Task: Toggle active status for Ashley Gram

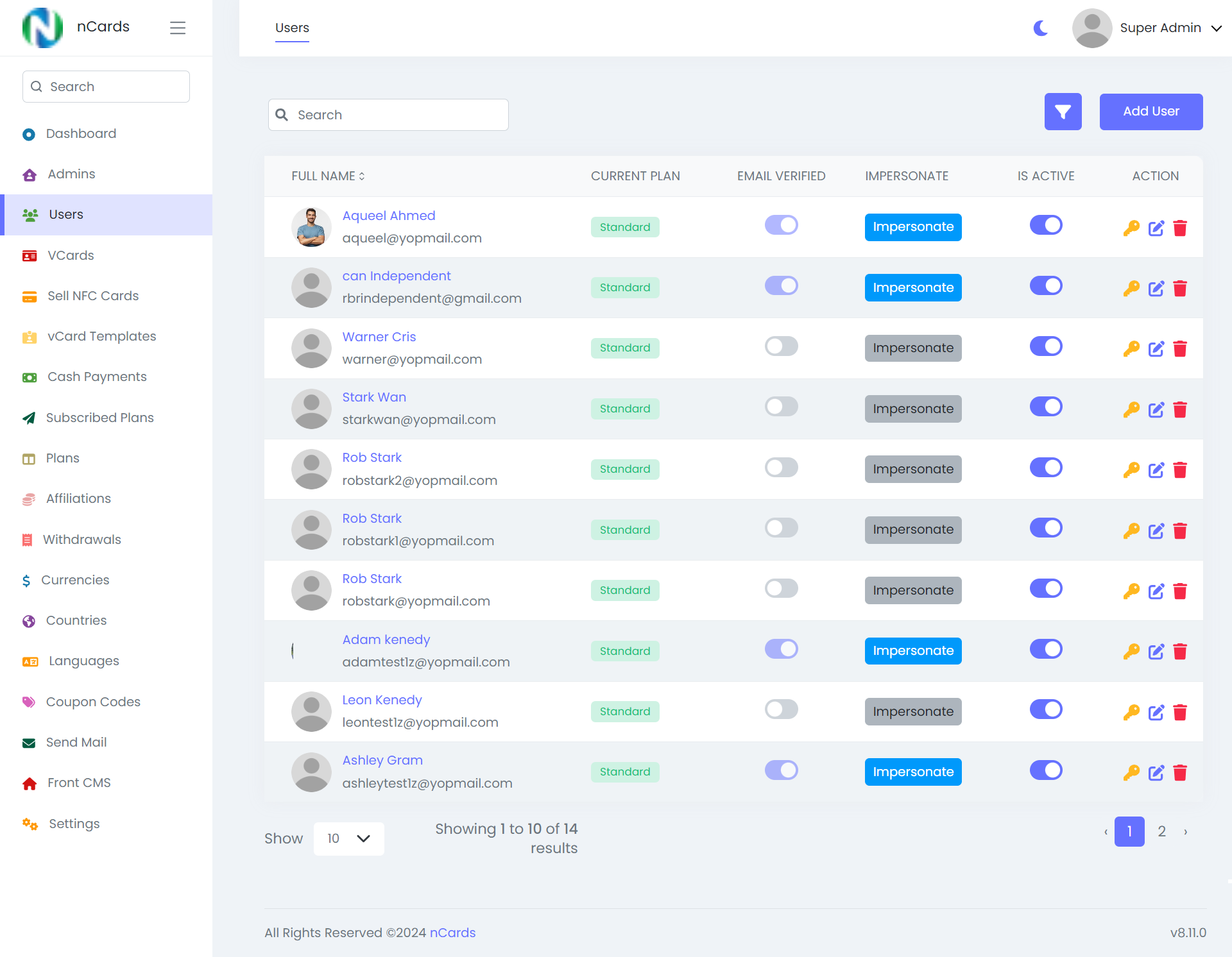Action: (1045, 770)
